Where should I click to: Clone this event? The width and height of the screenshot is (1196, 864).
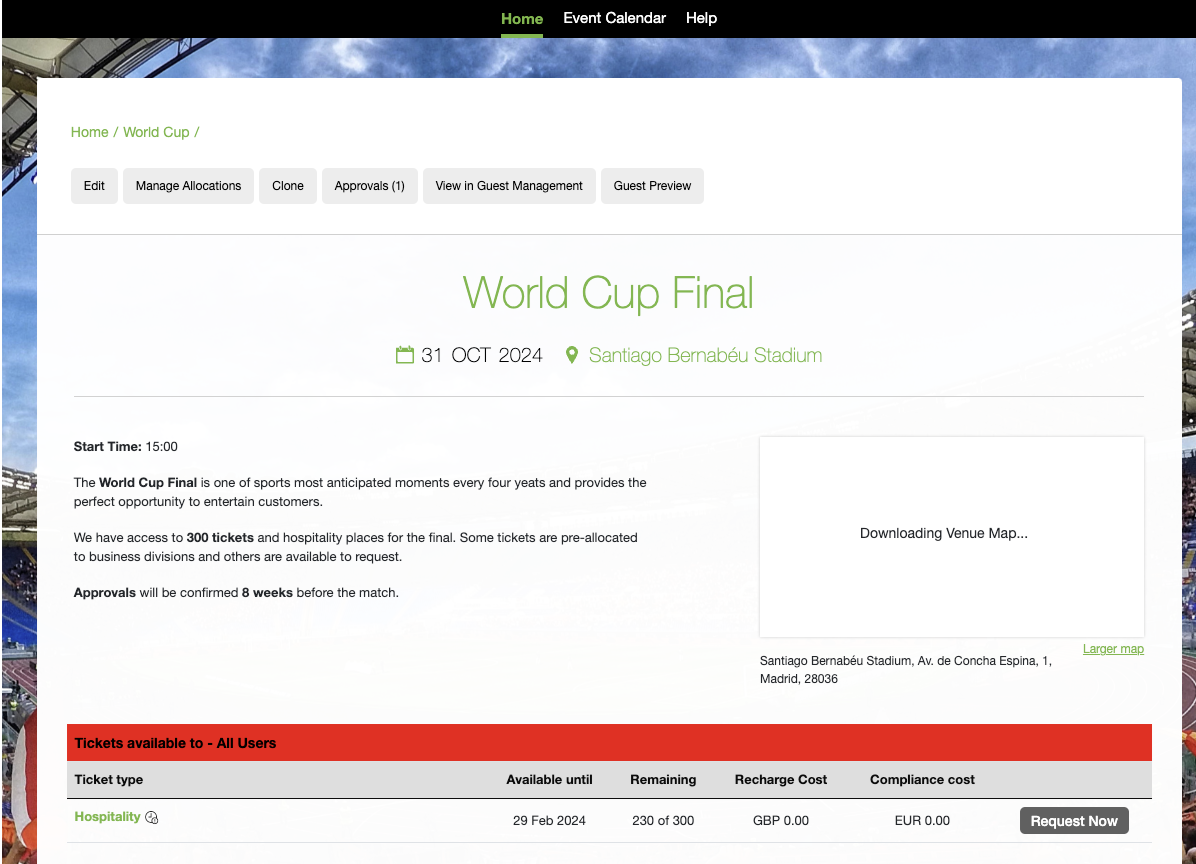click(288, 186)
